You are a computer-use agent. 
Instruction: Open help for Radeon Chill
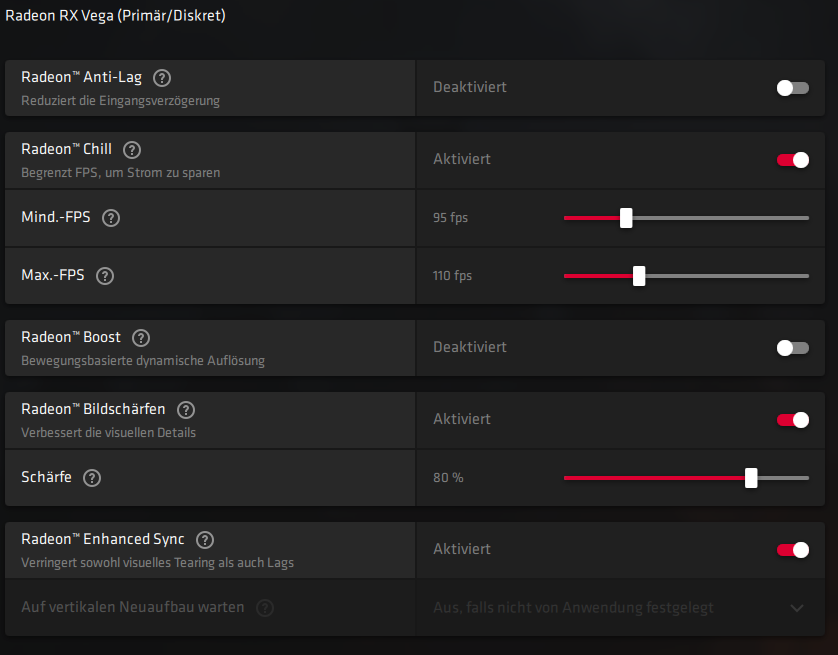tap(130, 149)
